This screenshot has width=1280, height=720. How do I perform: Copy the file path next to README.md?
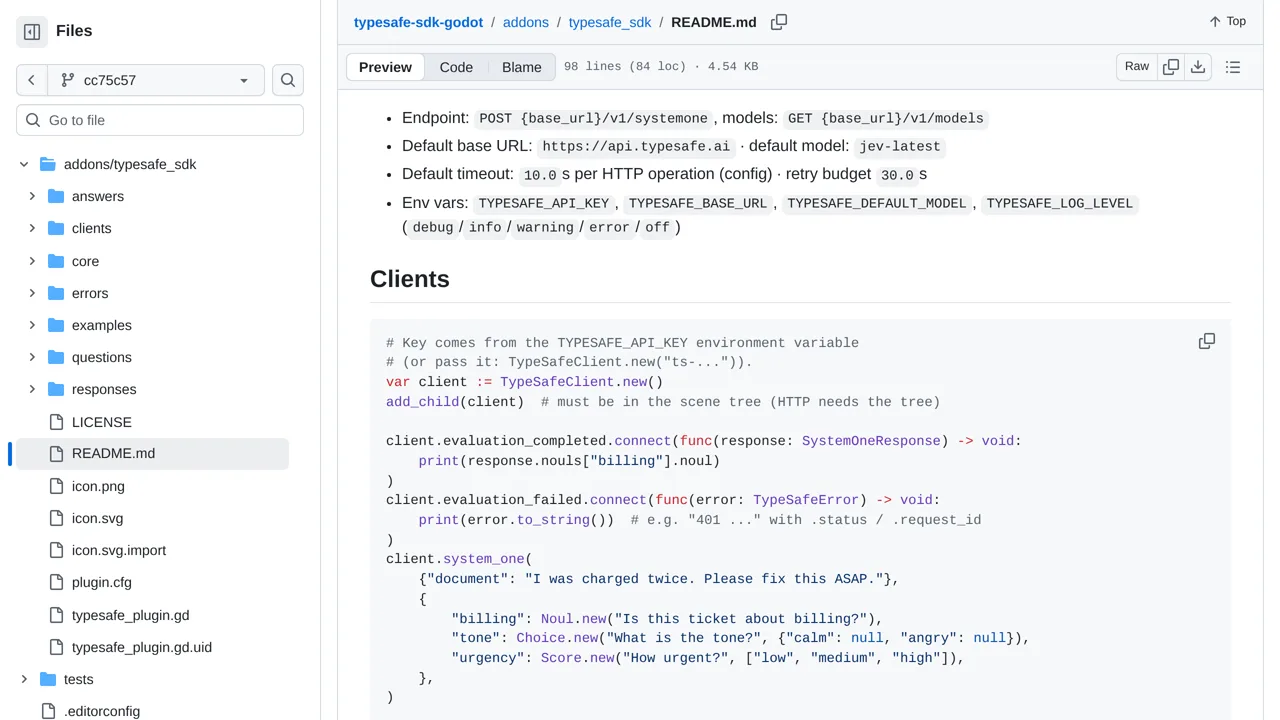[x=779, y=22]
